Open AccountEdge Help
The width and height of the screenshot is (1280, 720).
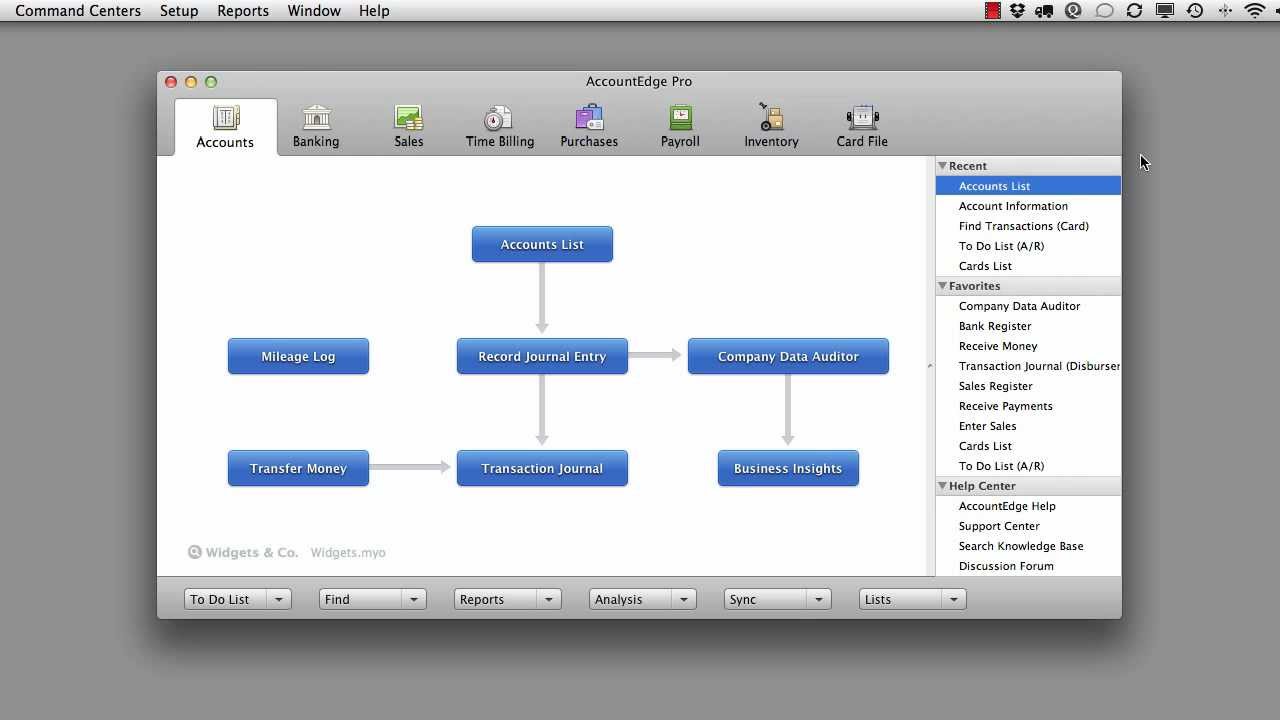tap(1028, 506)
